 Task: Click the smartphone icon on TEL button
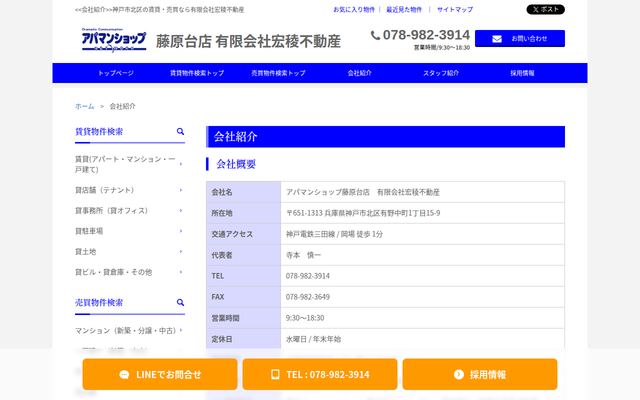pos(275,374)
